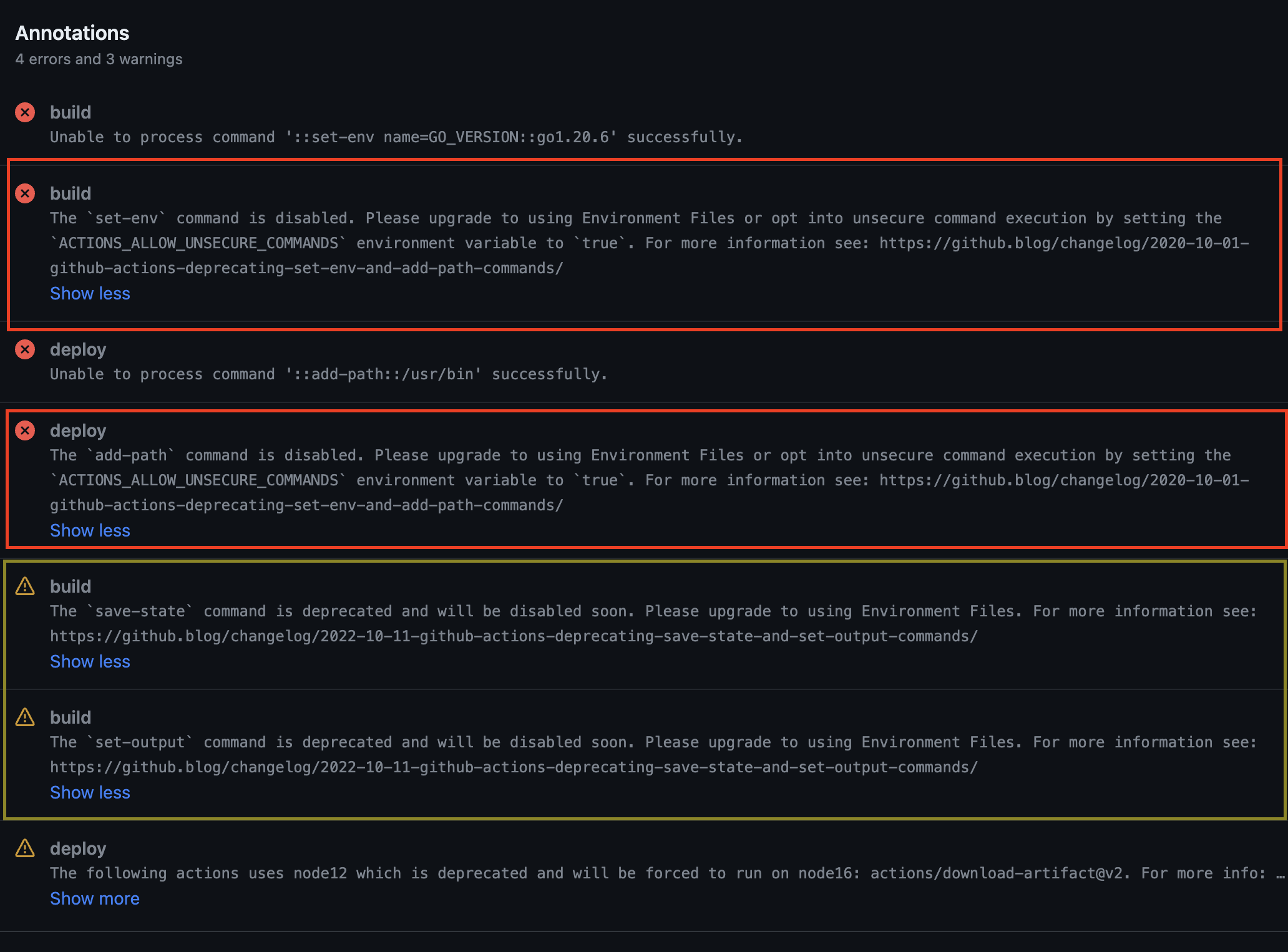Click the warning icon for the node12 deprecation
This screenshot has height=952, width=1288.
tap(25, 848)
